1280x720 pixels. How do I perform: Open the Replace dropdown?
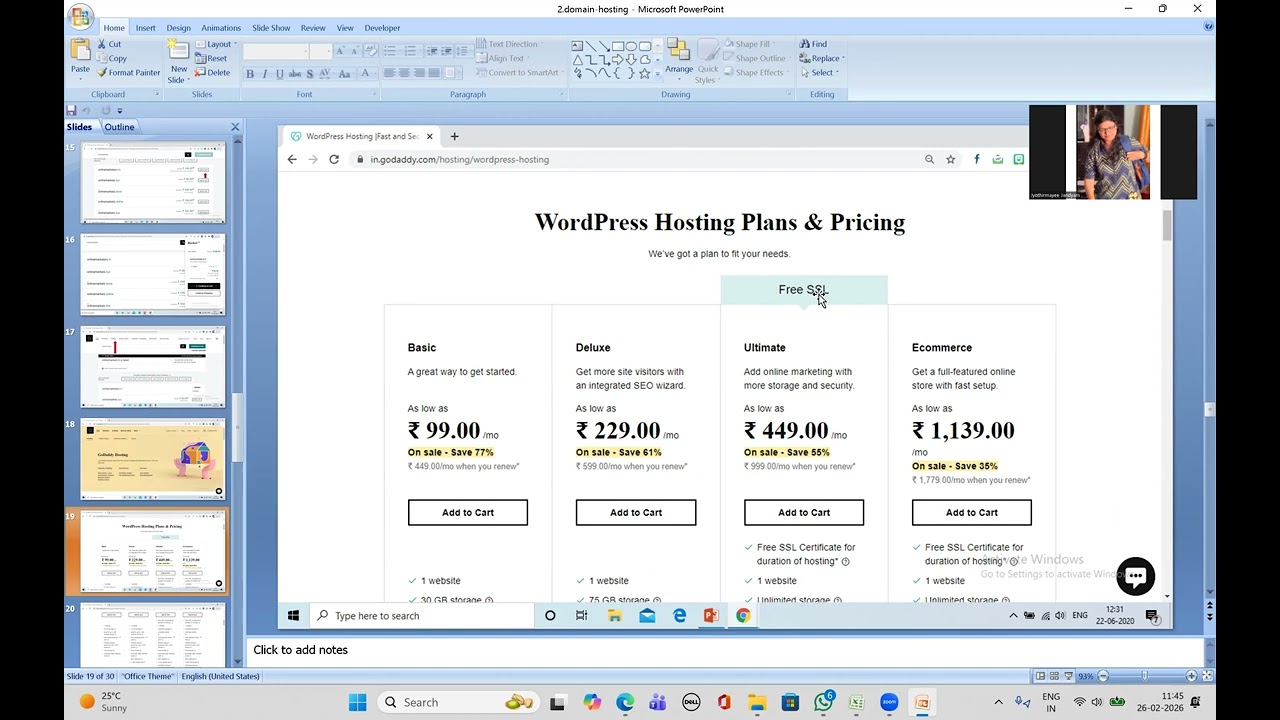coord(822,58)
